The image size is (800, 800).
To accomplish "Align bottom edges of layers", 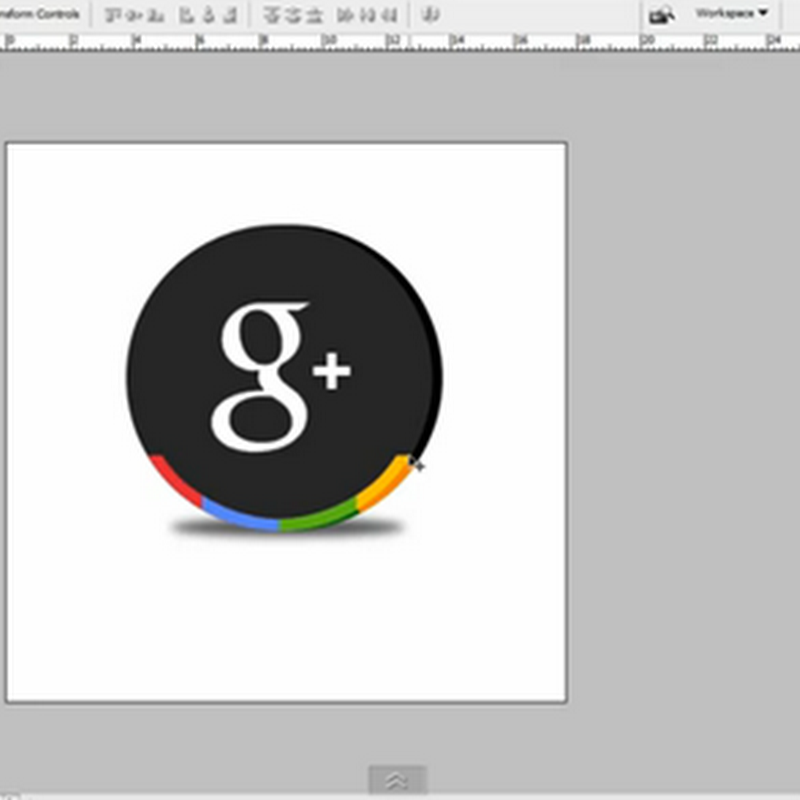I will click(156, 15).
